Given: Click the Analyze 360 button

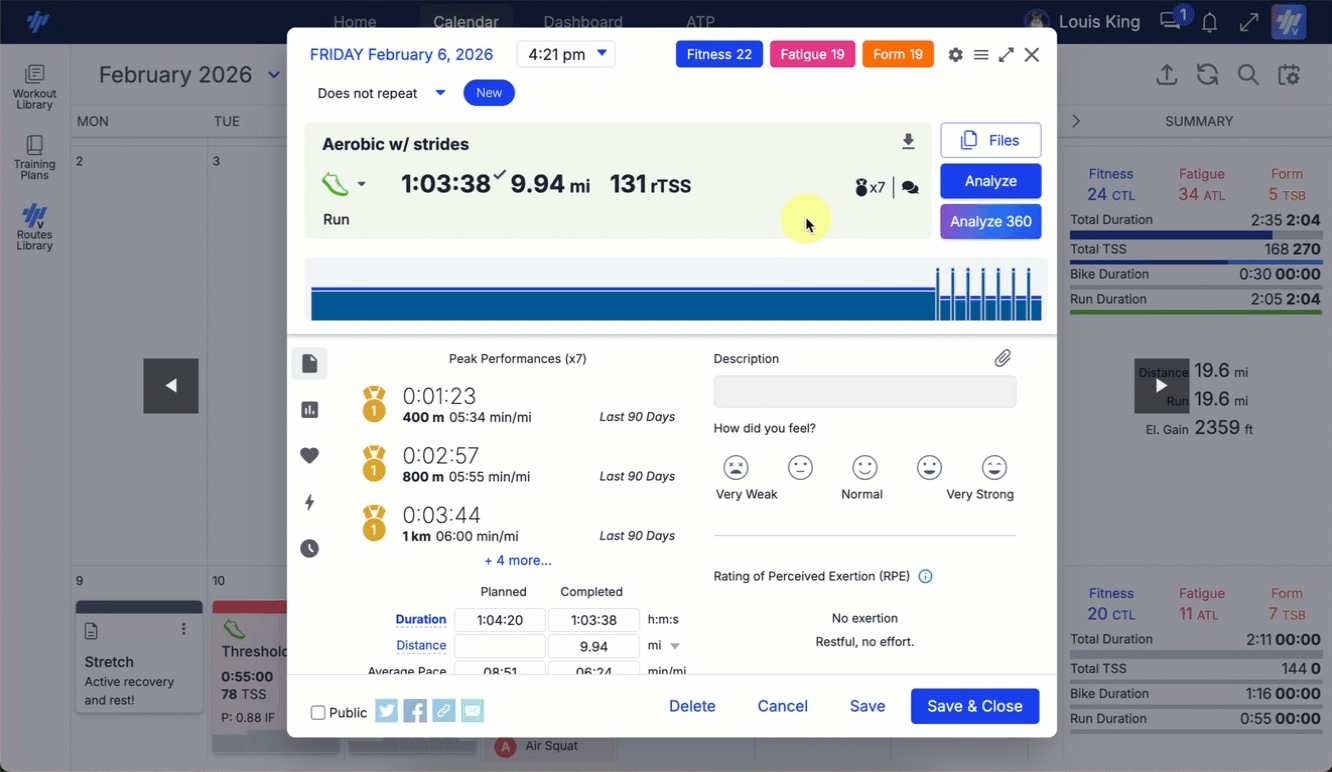Looking at the screenshot, I should point(990,221).
